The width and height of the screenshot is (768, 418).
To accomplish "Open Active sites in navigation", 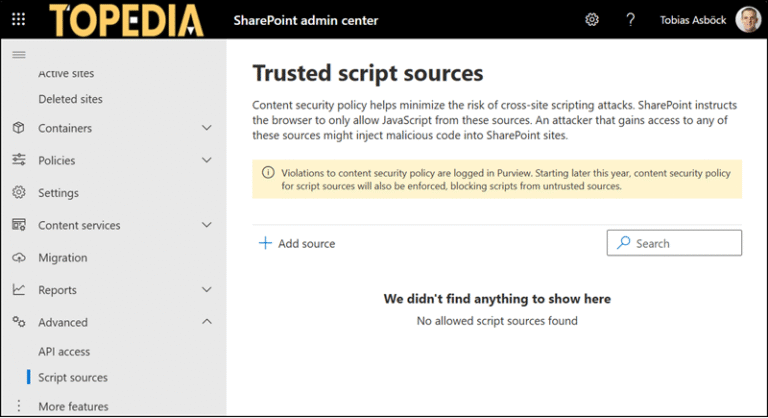I will [x=66, y=74].
